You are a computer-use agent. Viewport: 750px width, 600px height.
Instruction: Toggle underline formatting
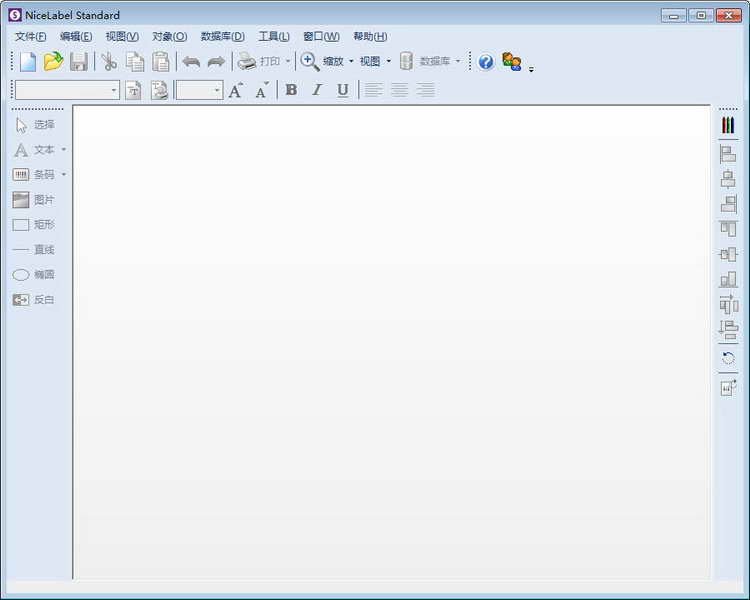[x=342, y=90]
